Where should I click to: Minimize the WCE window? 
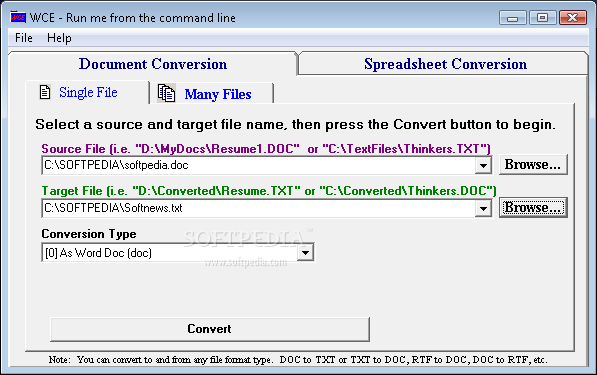point(512,18)
